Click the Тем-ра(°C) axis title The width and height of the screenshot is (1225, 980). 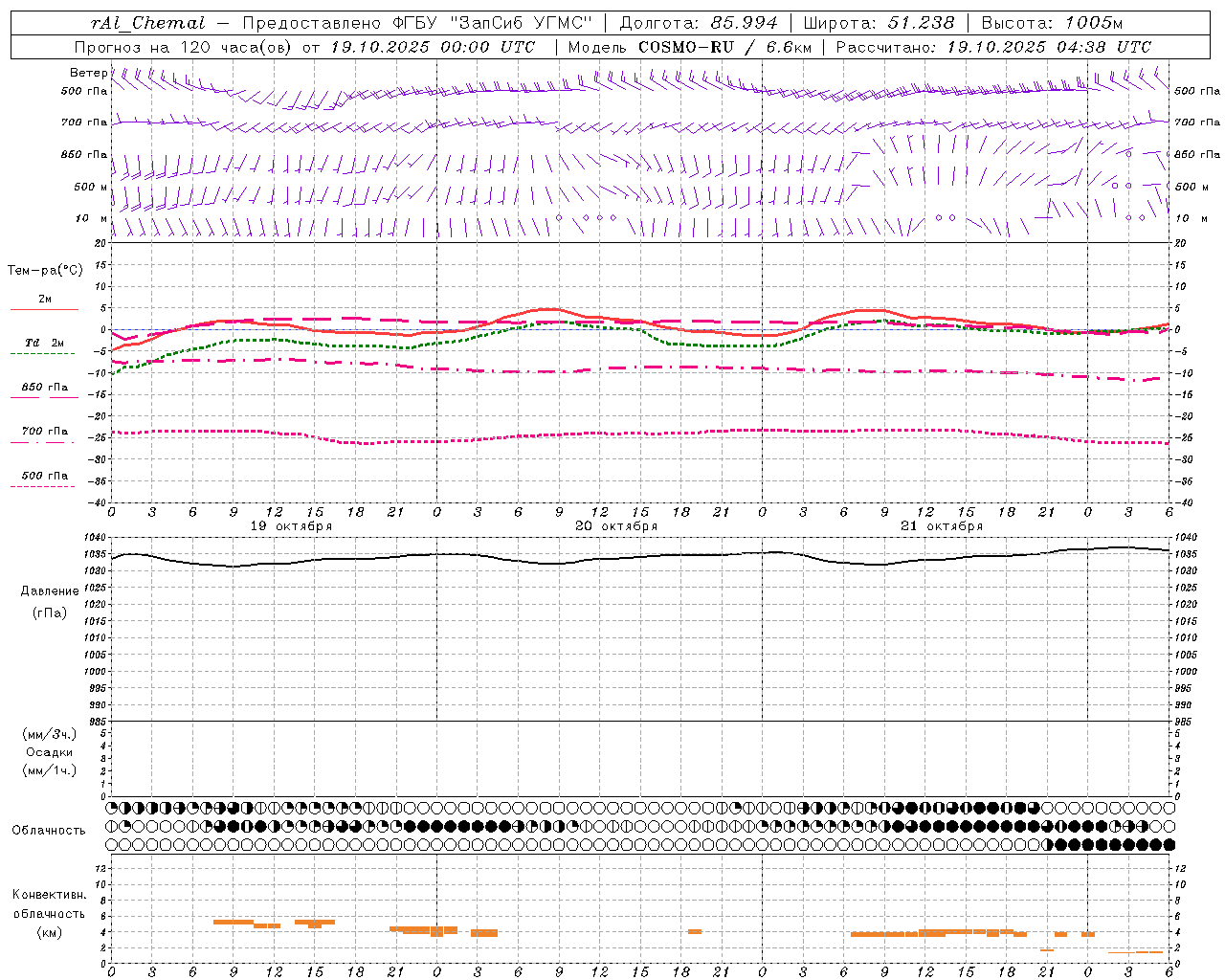45,271
